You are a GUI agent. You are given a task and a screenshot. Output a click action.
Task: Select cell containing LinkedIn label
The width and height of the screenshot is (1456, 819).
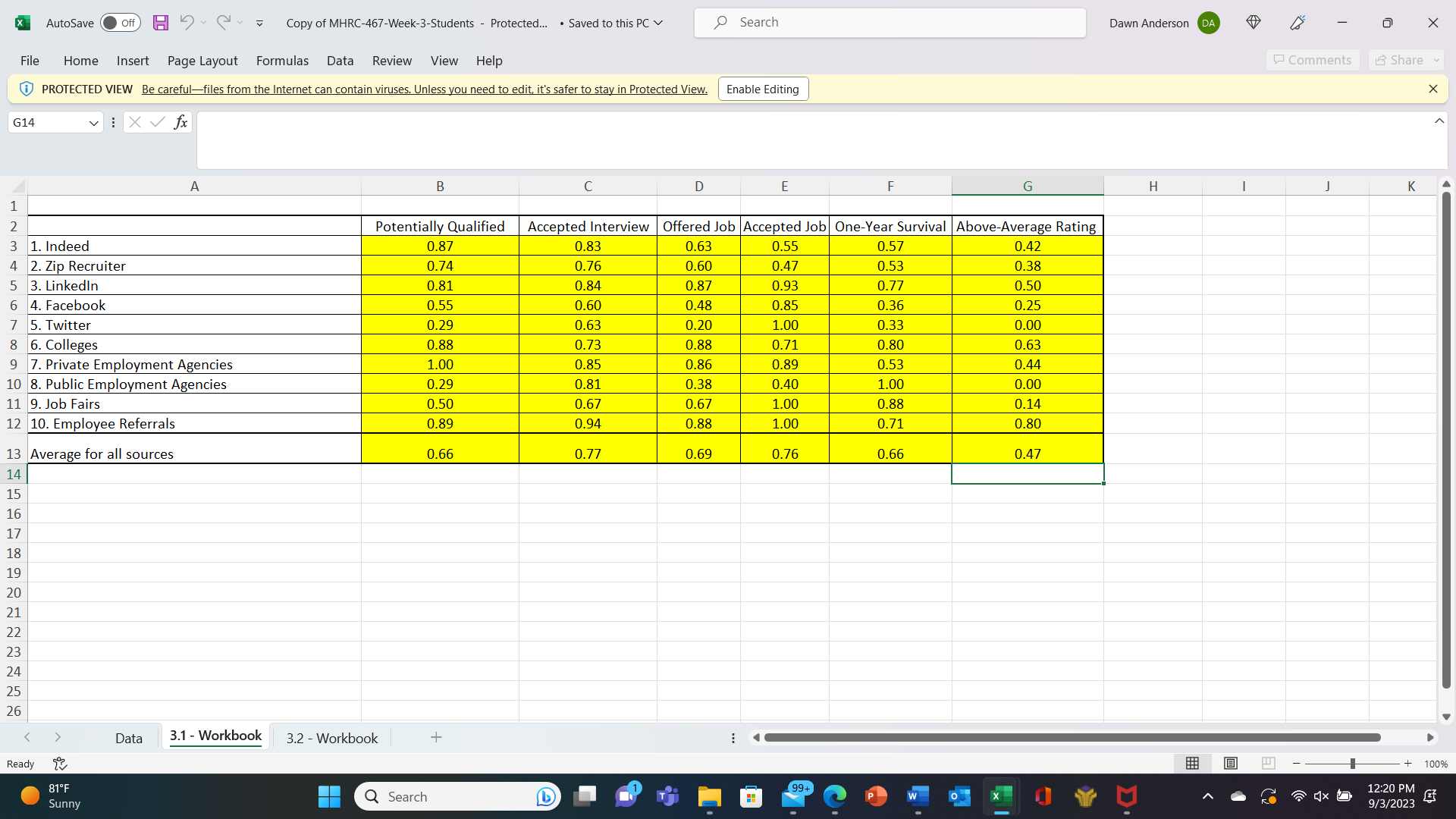click(x=194, y=286)
